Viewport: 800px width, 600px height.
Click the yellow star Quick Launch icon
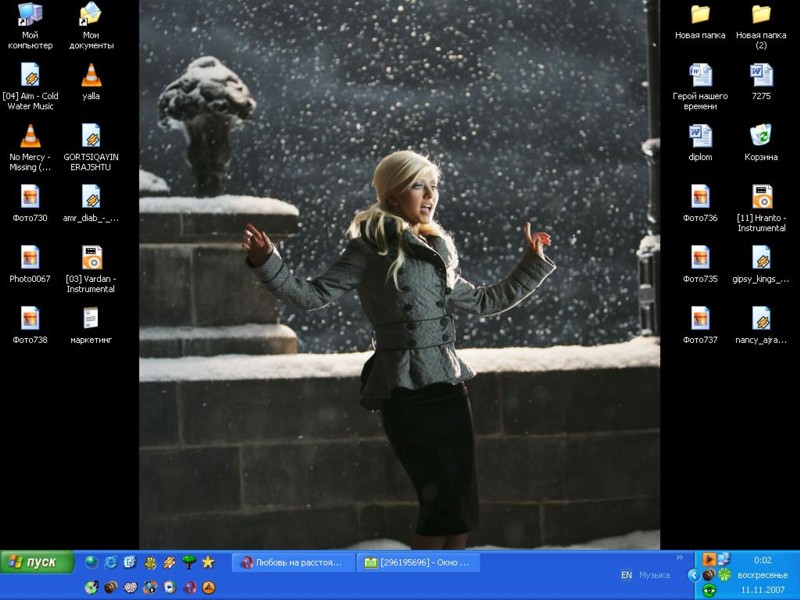point(208,562)
